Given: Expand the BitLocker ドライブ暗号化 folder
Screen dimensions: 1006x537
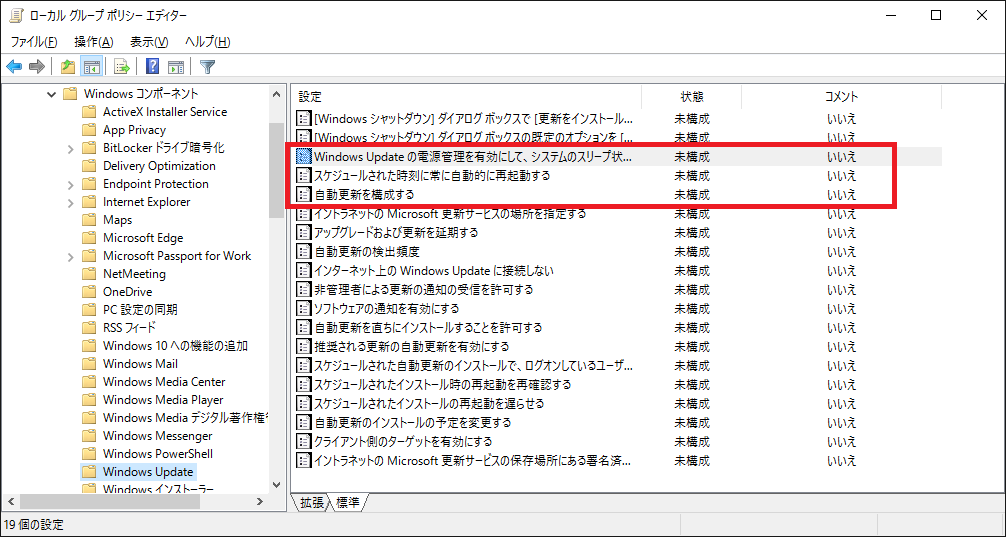Looking at the screenshot, I should [x=70, y=148].
